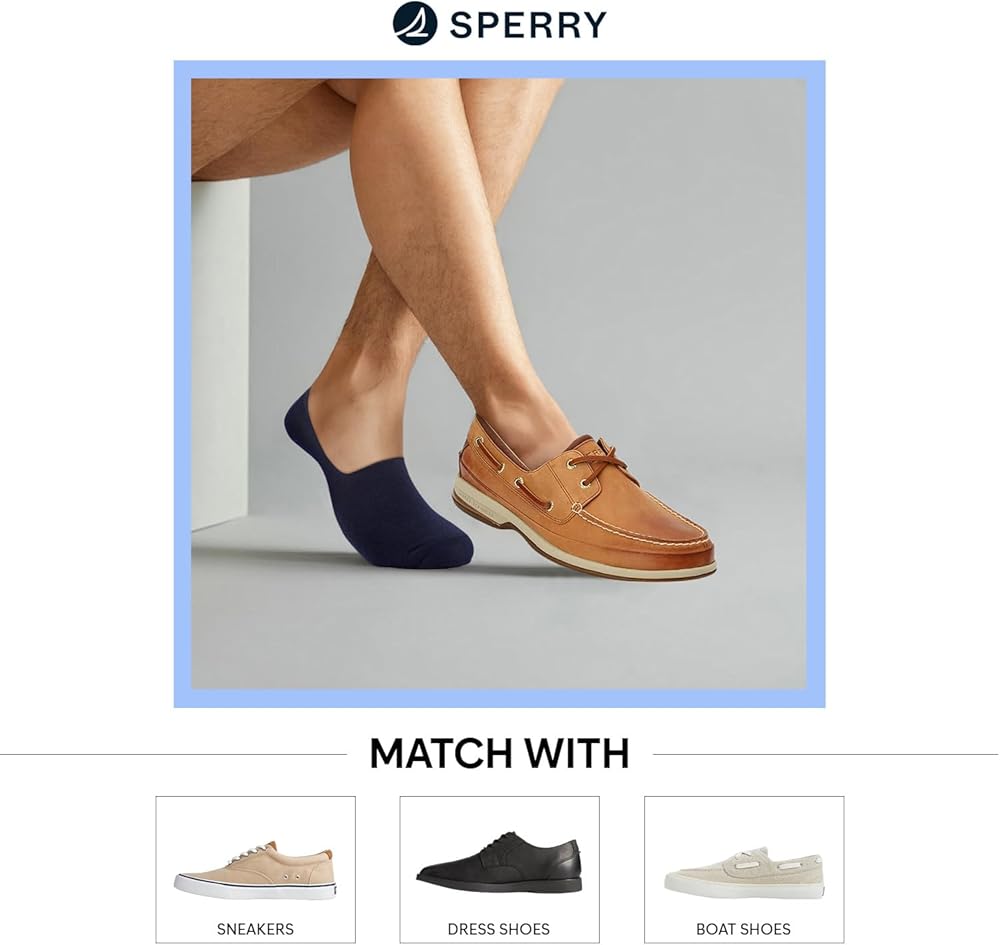1000x945 pixels.
Task: Click the DRESS SHOES label
Action: click(x=499, y=929)
